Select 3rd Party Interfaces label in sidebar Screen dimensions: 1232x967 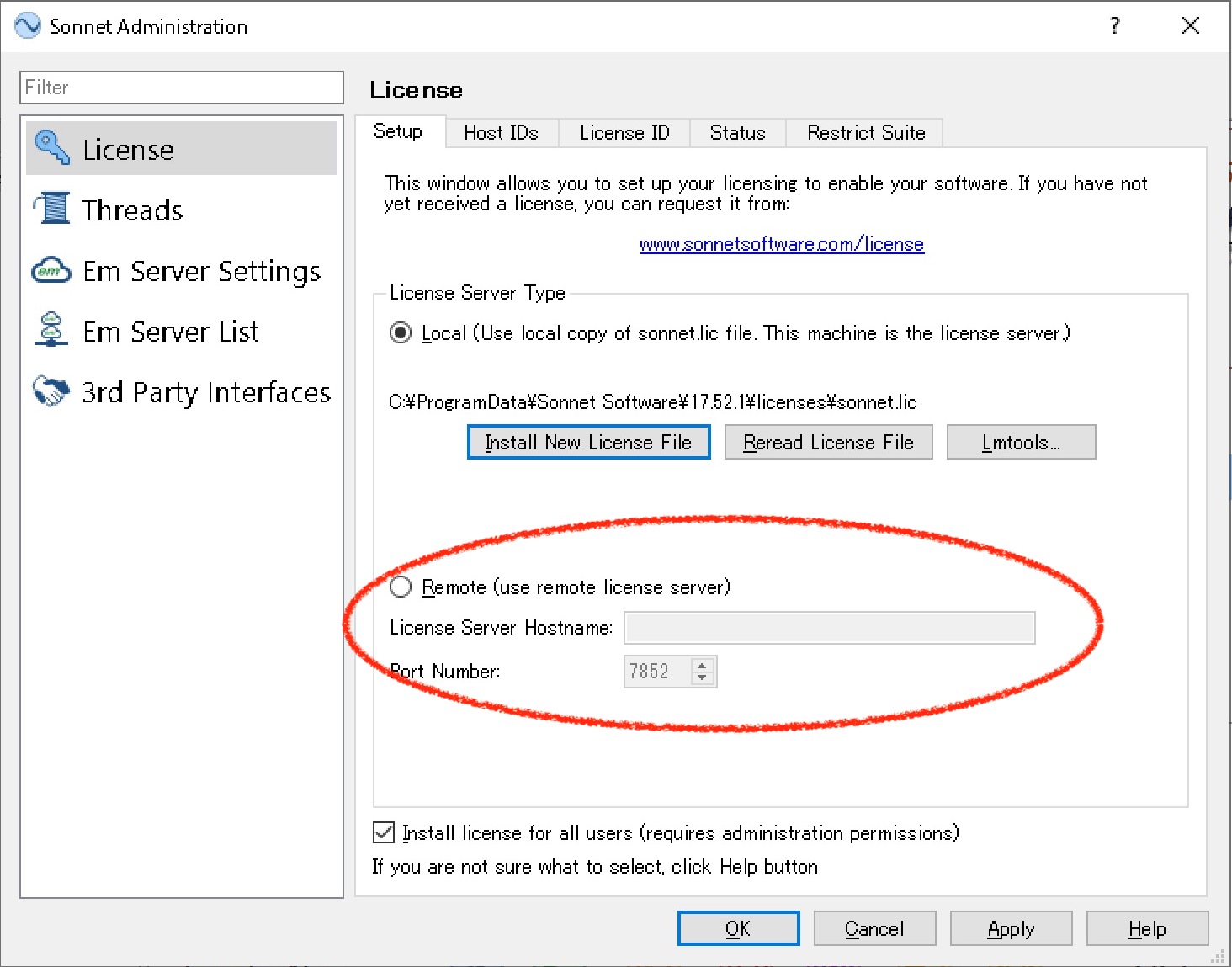(x=206, y=392)
